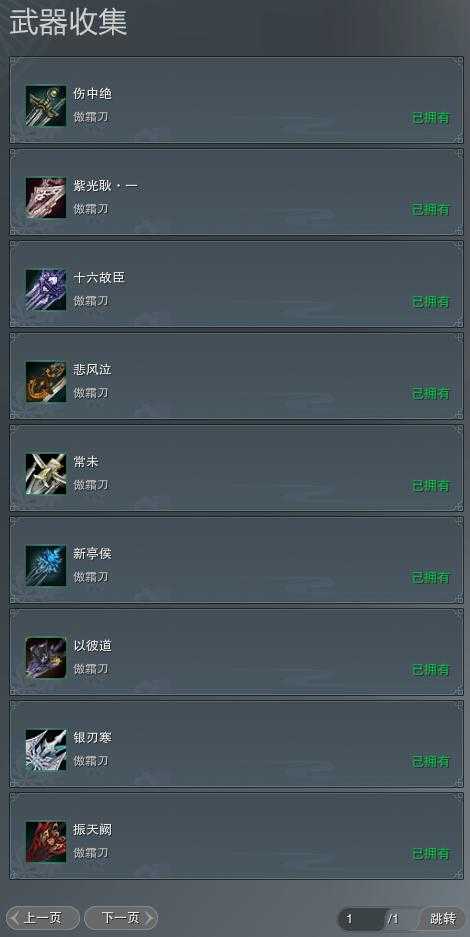The image size is (470, 937).
Task: Focus the page number input field
Action: pos(362,919)
